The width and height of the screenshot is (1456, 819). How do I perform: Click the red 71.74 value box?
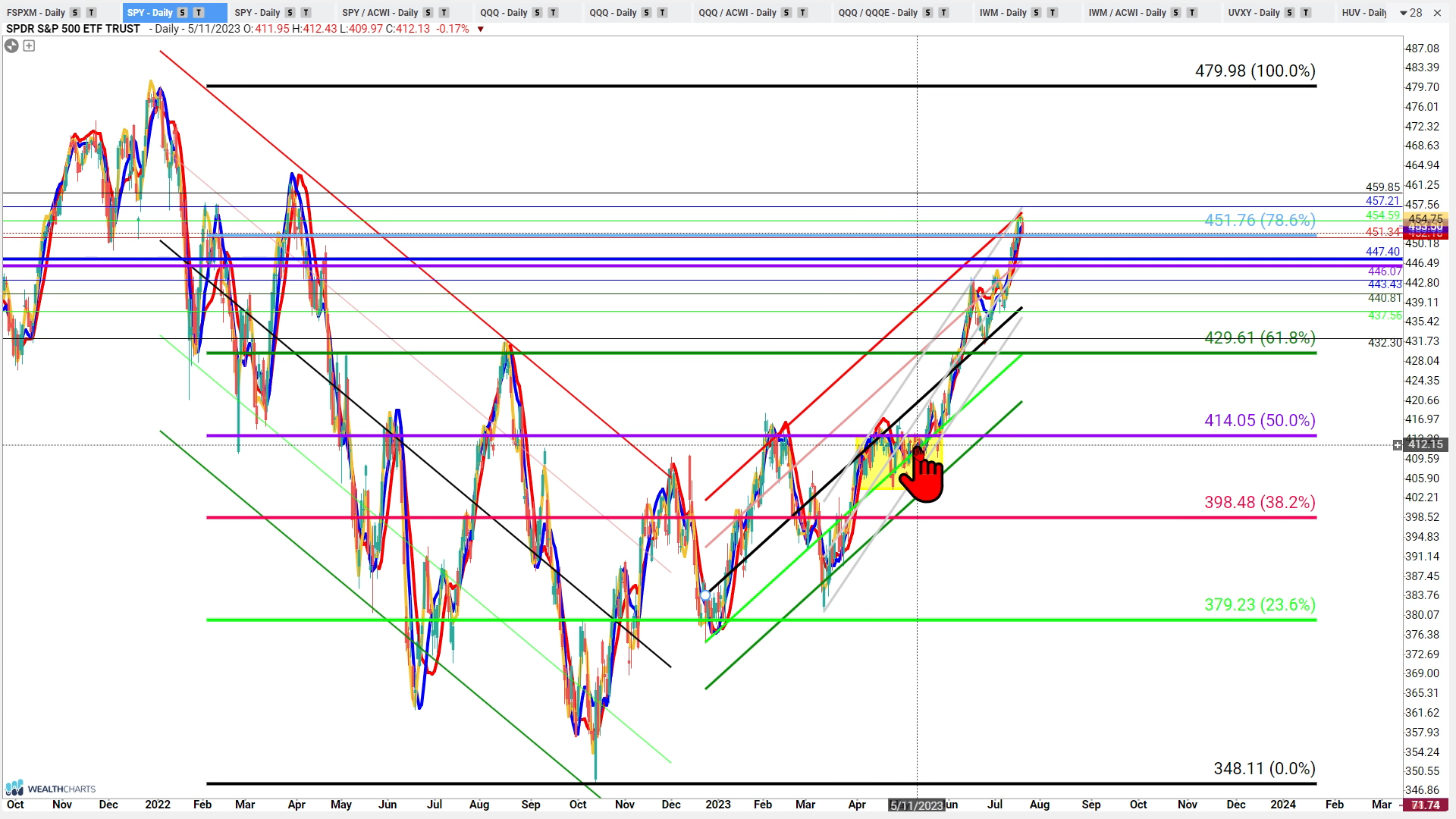[x=1426, y=805]
